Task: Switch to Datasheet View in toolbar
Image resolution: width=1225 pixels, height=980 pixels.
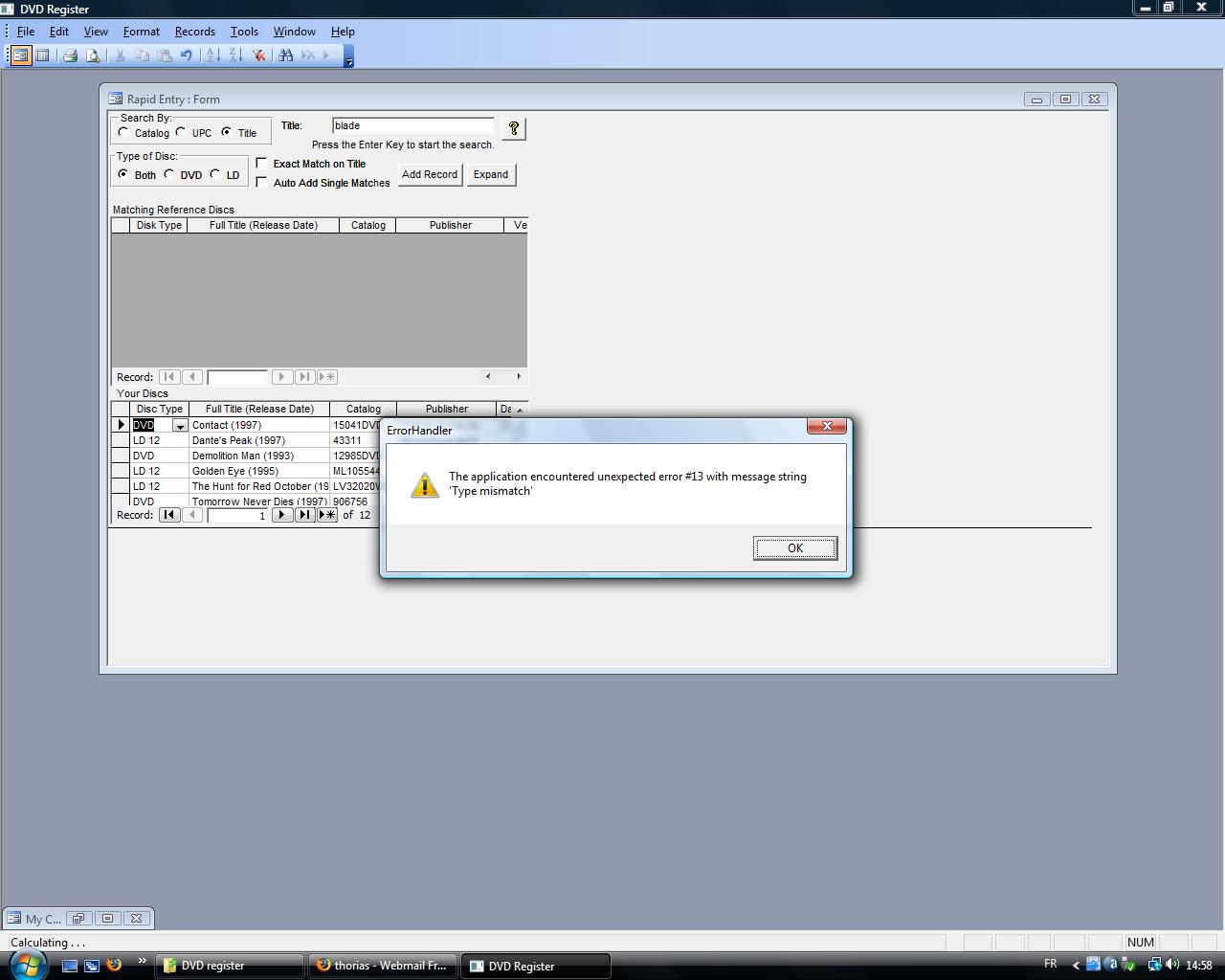Action: (x=42, y=56)
